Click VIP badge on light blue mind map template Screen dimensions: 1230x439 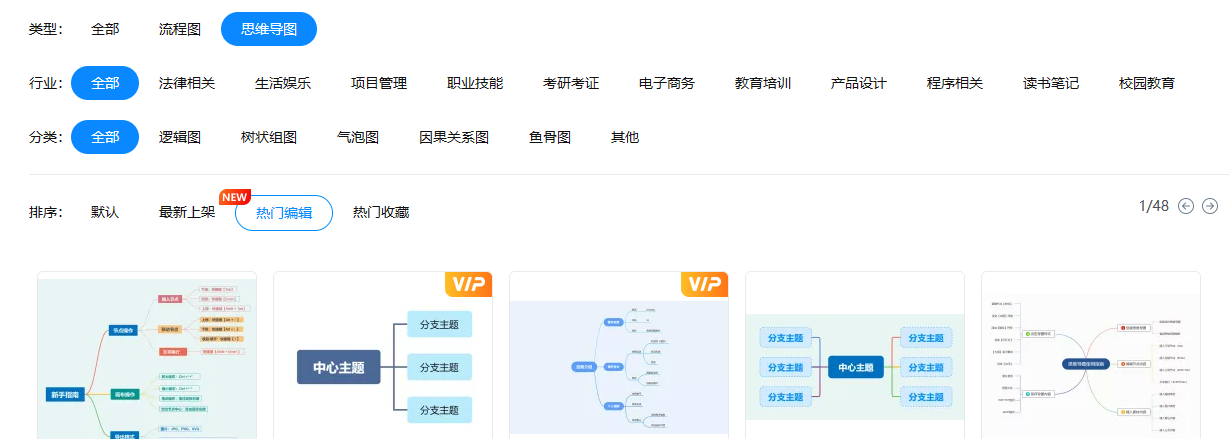point(705,284)
